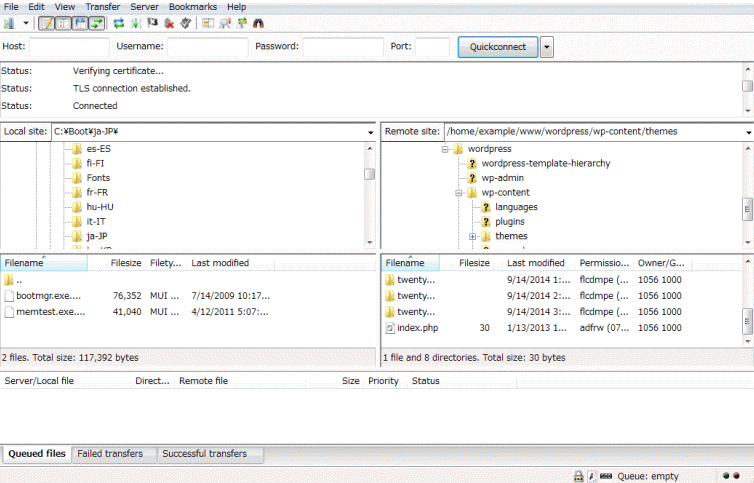Open the Edit menu

[36, 7]
